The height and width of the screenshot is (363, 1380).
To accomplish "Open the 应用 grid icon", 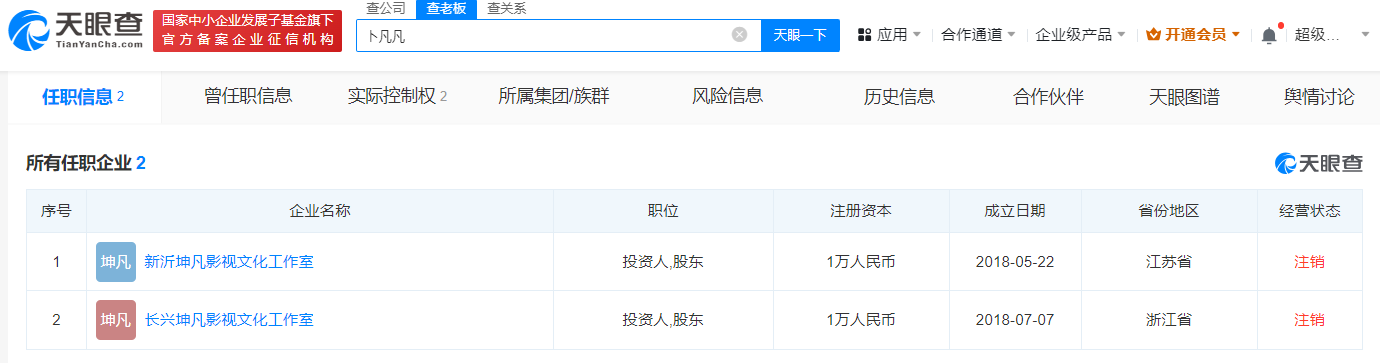I will (x=865, y=35).
